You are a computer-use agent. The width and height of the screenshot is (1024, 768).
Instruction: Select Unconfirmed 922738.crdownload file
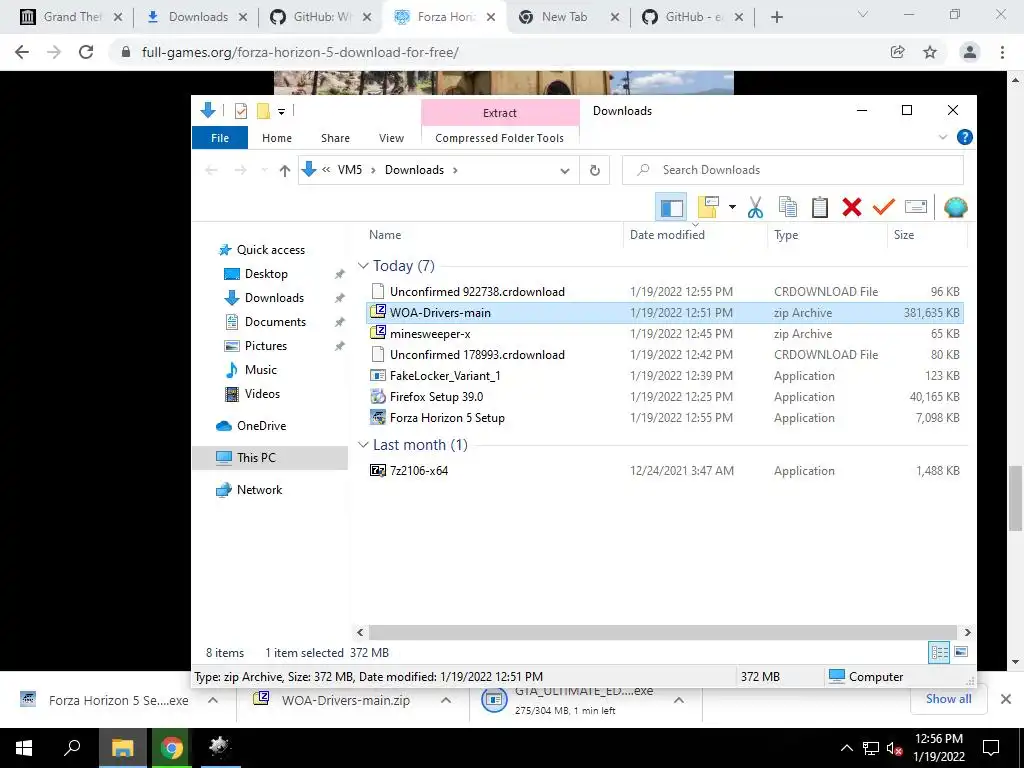(665, 291)
